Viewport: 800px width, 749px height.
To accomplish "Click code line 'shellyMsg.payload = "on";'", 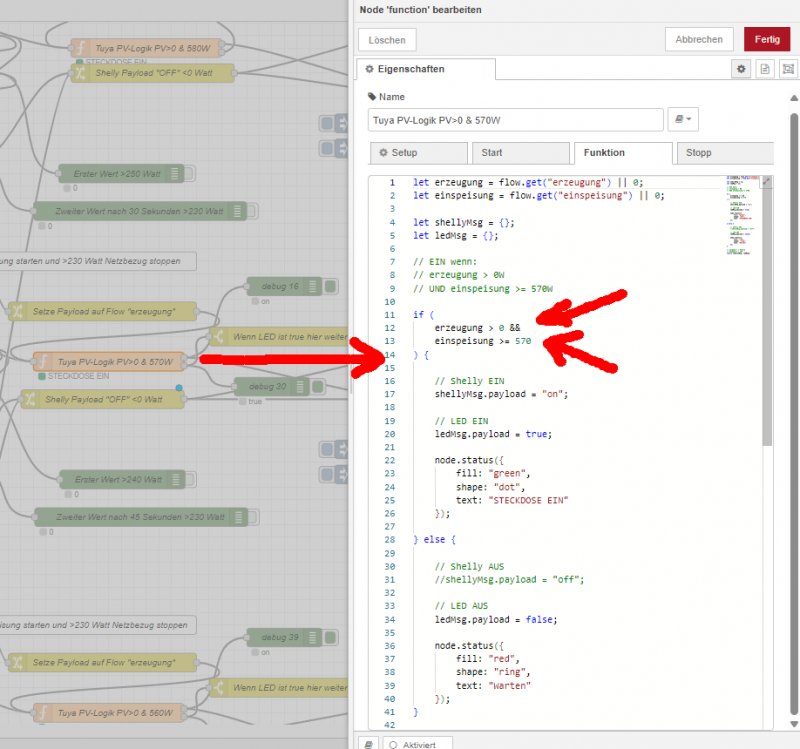I will coord(501,394).
